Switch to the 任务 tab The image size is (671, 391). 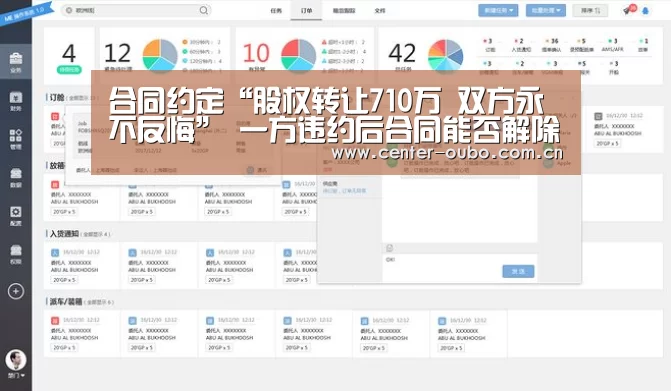coord(276,11)
